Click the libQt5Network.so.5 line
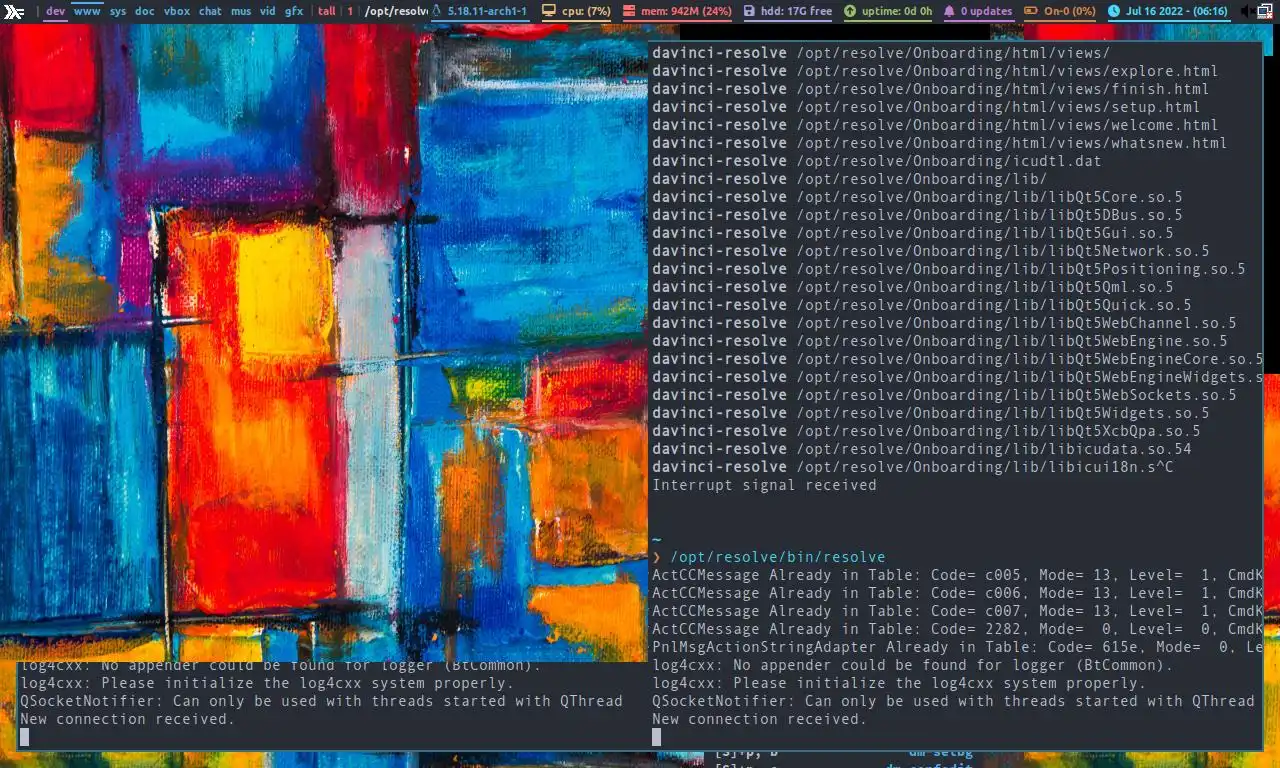Viewport: 1280px width, 768px height. point(930,251)
